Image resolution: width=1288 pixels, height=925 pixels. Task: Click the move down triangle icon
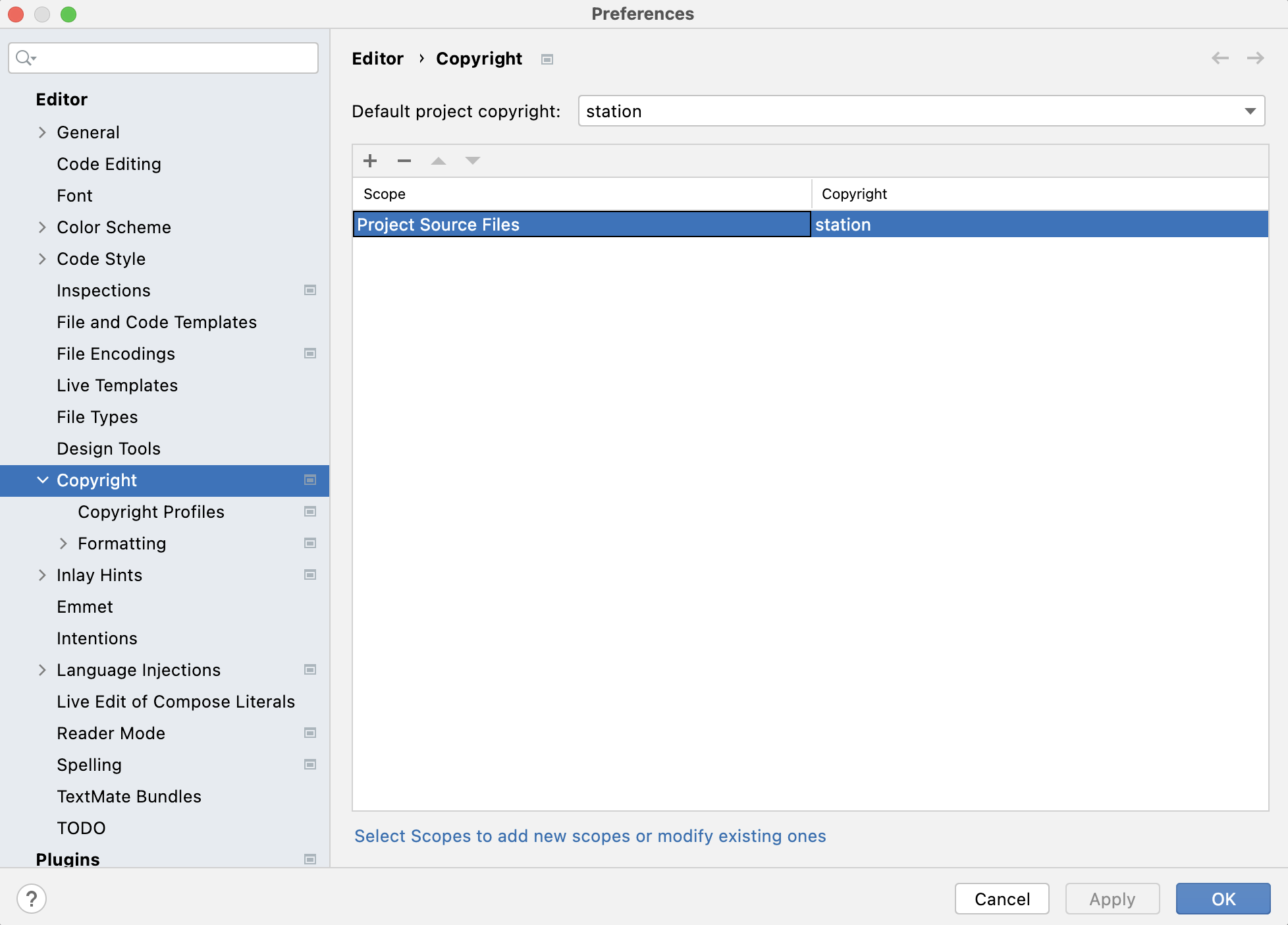coord(473,161)
